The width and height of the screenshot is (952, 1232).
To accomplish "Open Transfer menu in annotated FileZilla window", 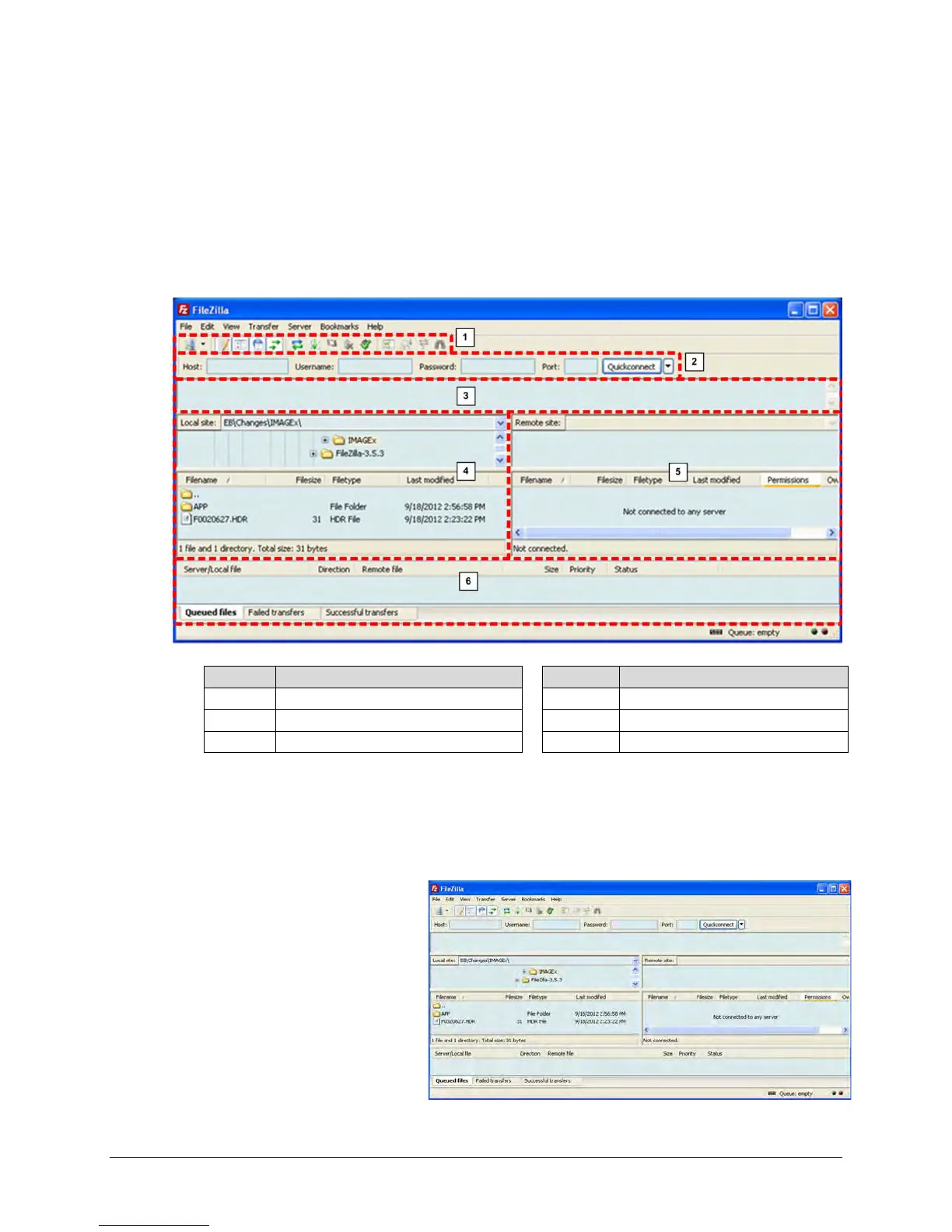I will [264, 327].
